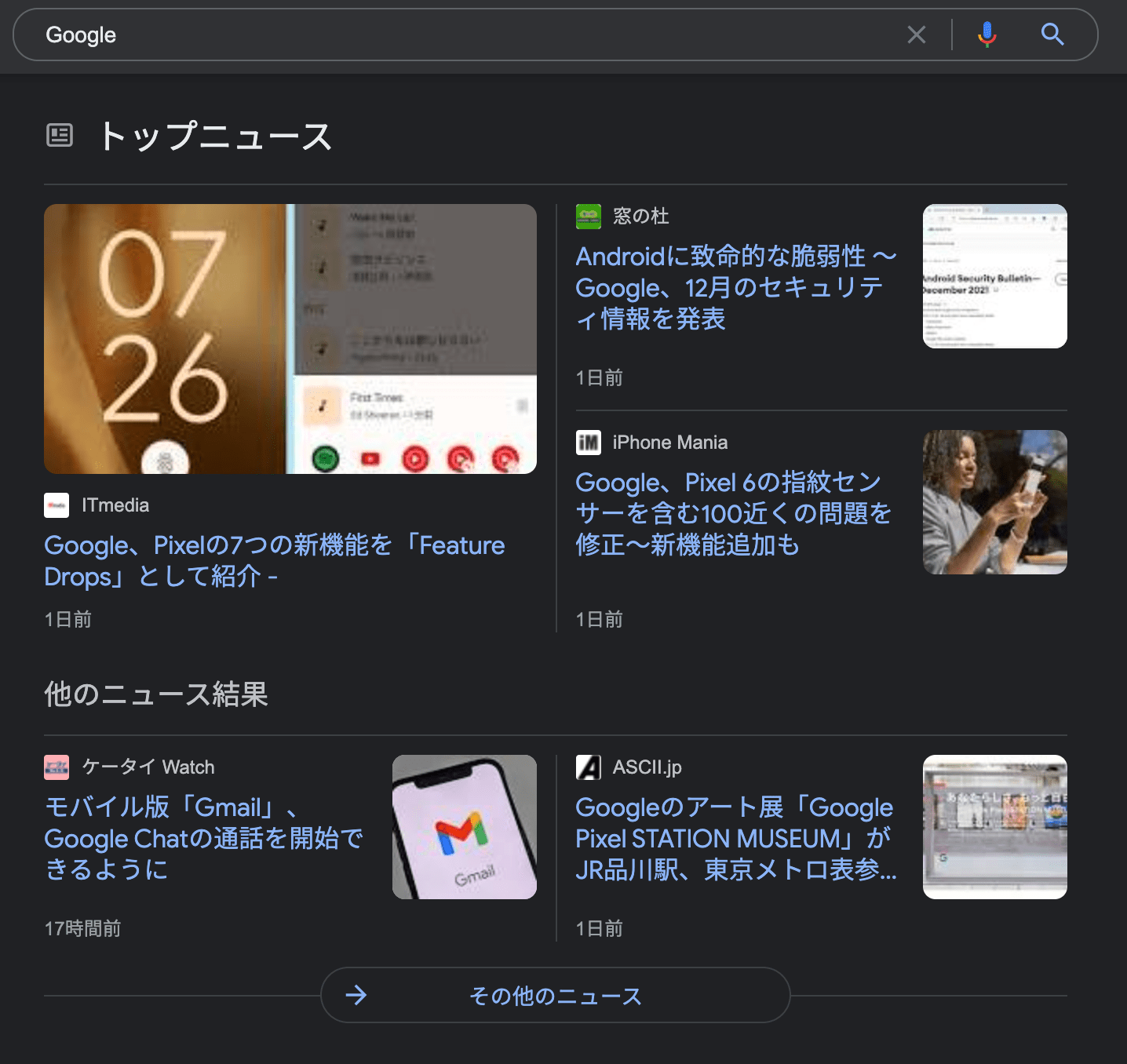Start voice search with the microphone icon
The height and width of the screenshot is (1064, 1127).
point(987,35)
